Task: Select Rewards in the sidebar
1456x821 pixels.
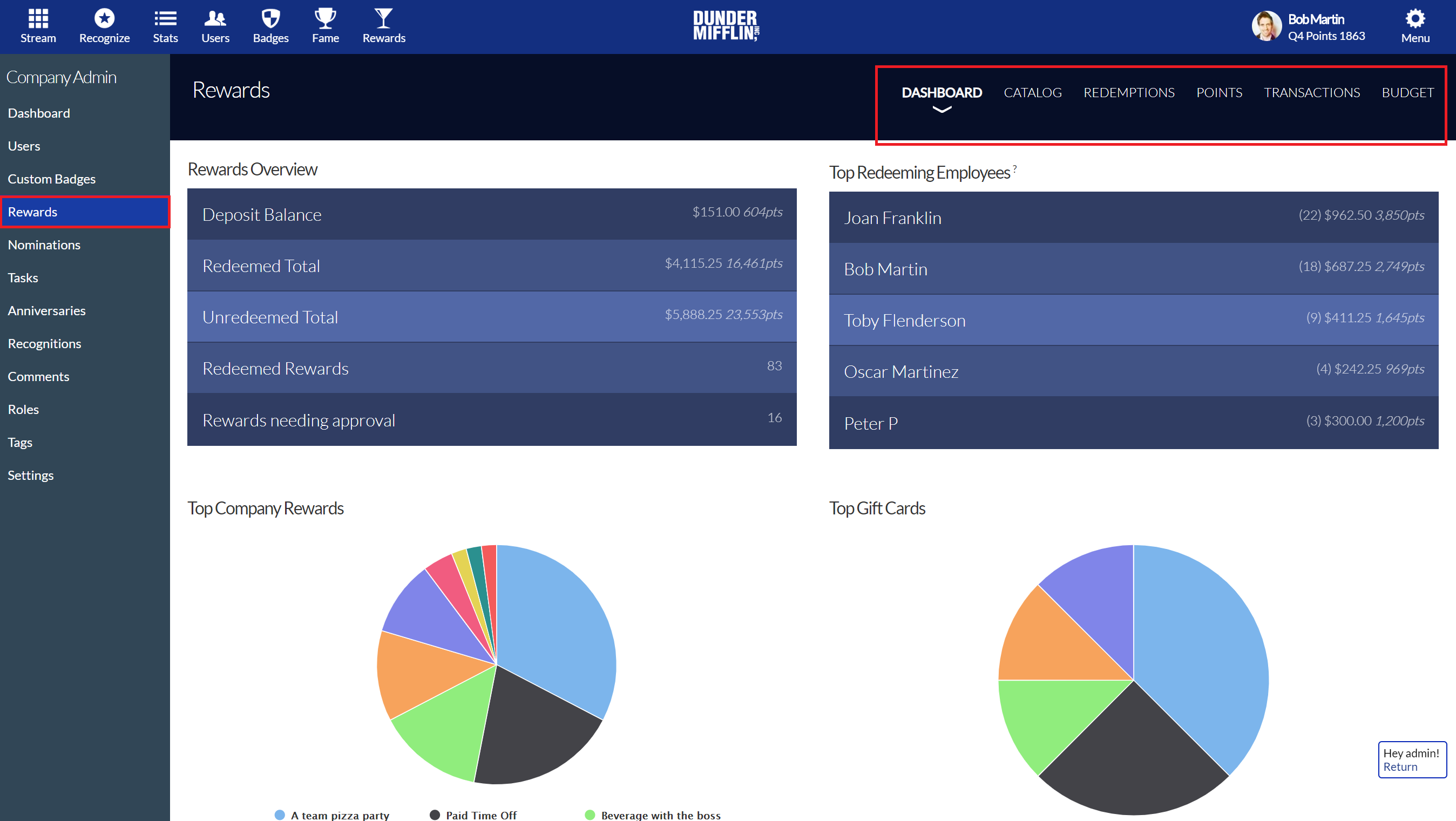Action: coord(85,212)
